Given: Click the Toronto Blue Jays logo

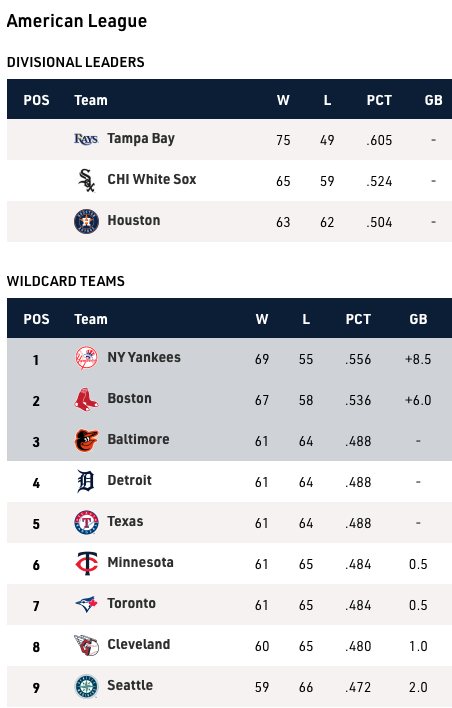Looking at the screenshot, I should (x=86, y=605).
